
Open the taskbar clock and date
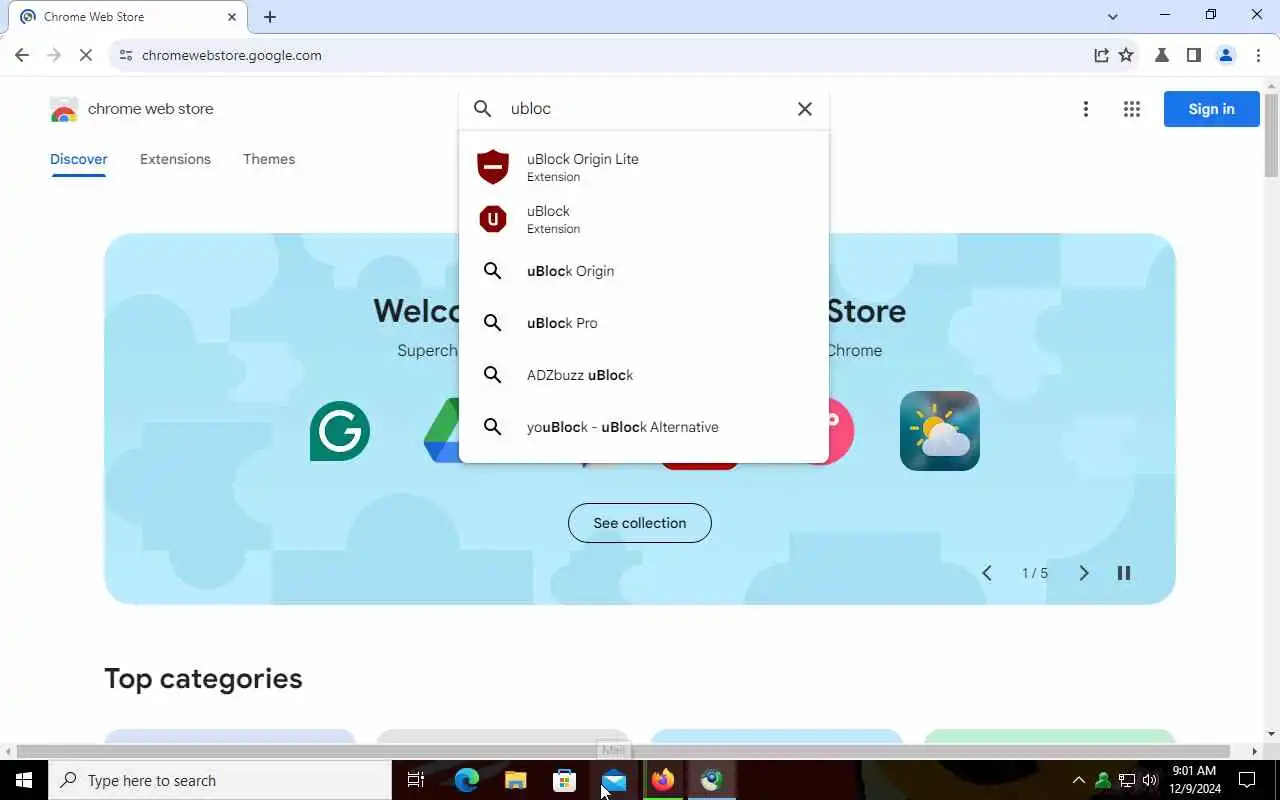pyautogui.click(x=1193, y=780)
